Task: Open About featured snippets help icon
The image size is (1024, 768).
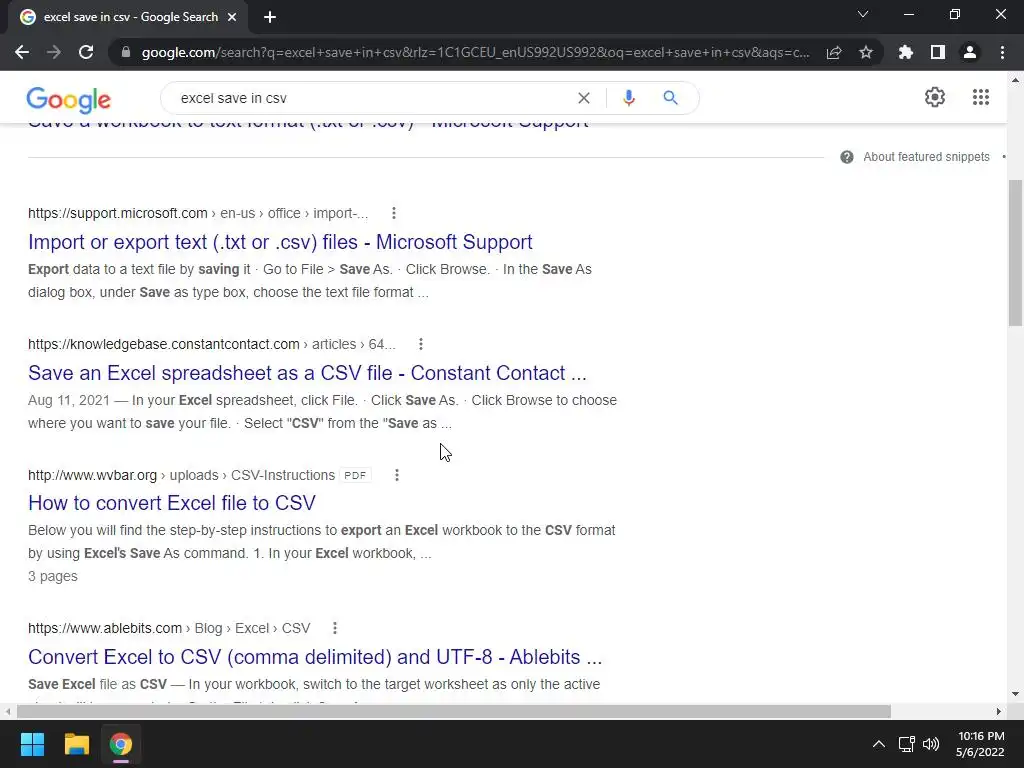Action: click(x=846, y=157)
